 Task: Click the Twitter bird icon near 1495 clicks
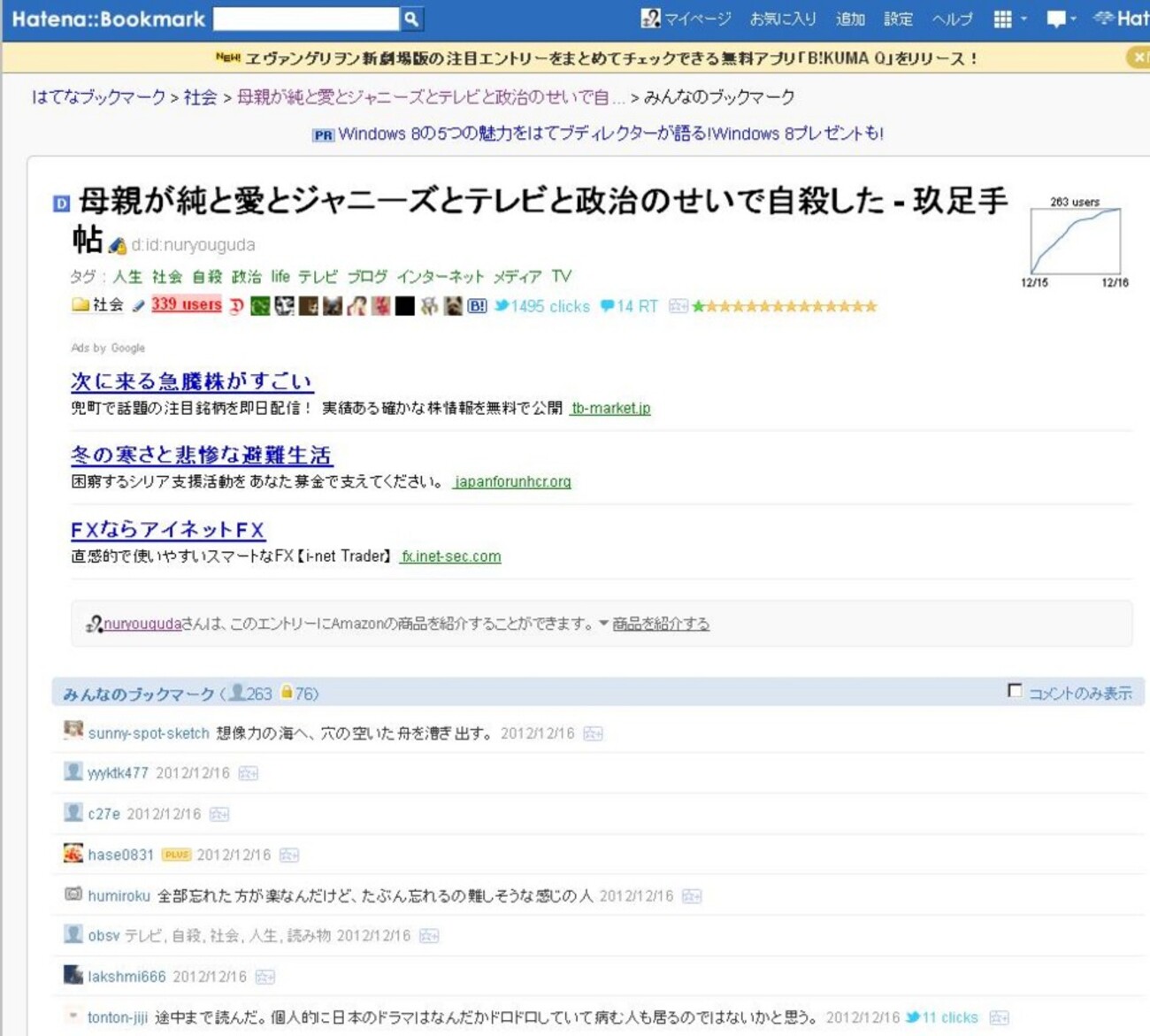(502, 306)
